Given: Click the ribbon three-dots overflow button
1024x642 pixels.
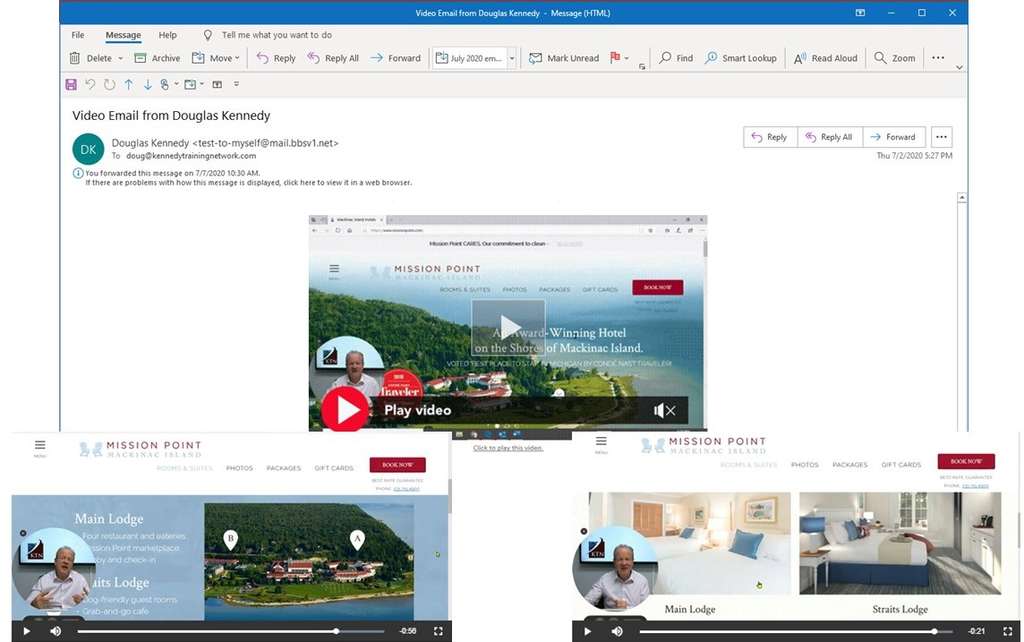Looking at the screenshot, I should coord(938,57).
